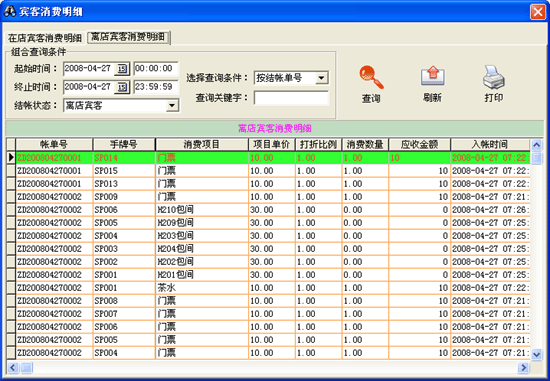
Task: Click the start time 00:00:00 field
Action: [x=156, y=68]
